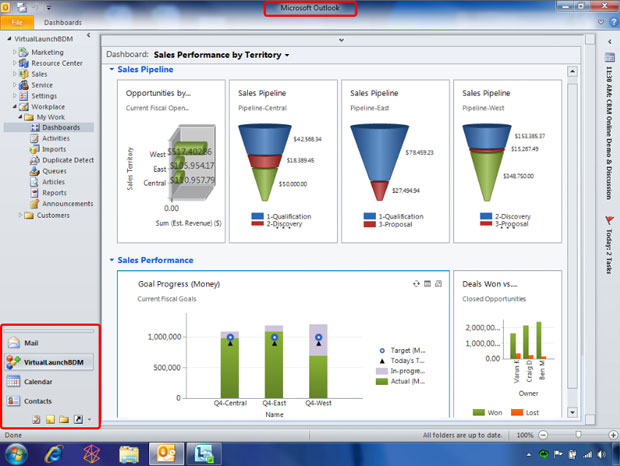Collapse the Workplace node
The height and width of the screenshot is (466, 620).
point(15,106)
